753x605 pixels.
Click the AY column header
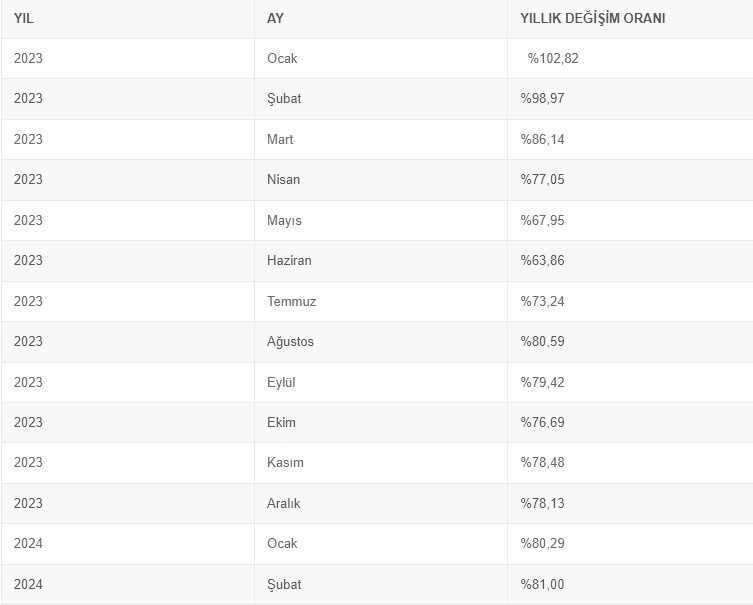pos(275,18)
